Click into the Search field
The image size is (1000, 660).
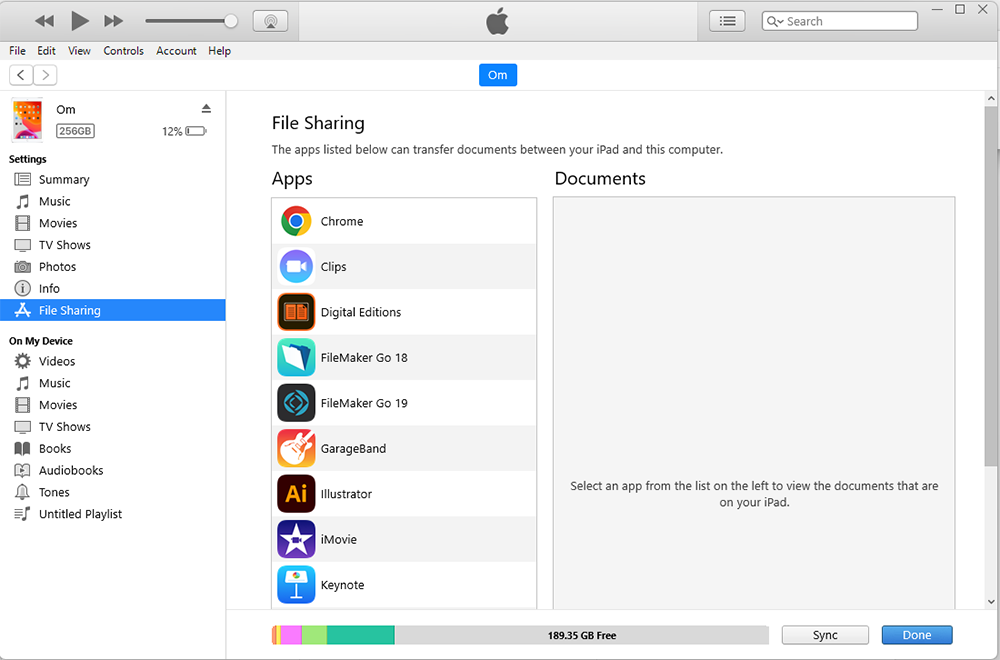(839, 21)
